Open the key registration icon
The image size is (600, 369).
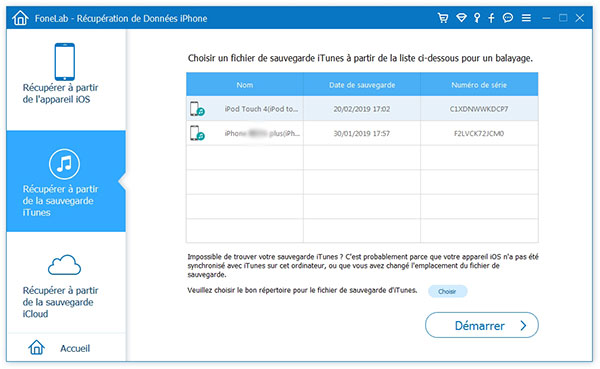477,18
